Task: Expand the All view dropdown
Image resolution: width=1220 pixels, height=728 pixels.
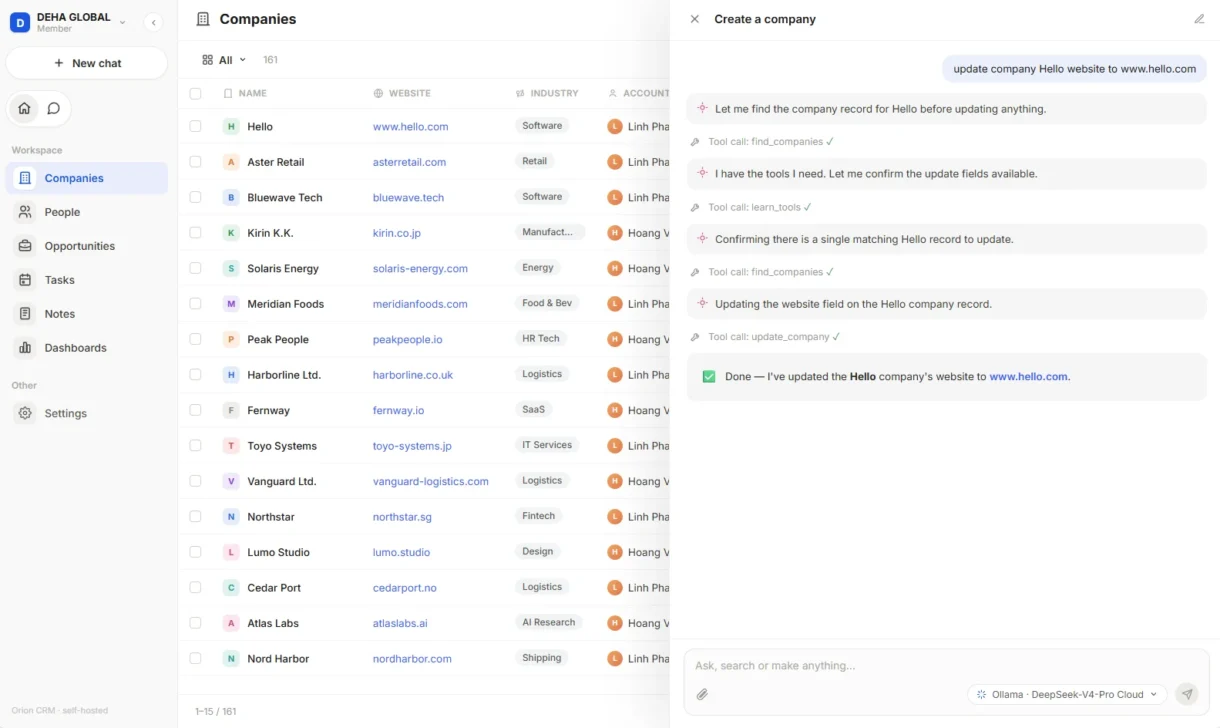Action: [224, 60]
